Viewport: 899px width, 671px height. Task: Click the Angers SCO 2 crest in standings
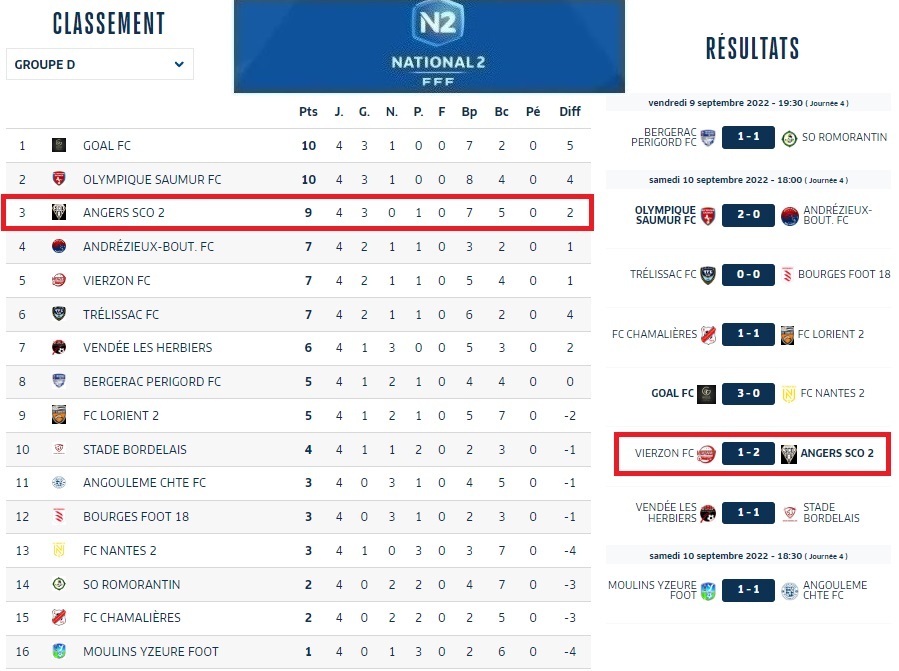59,213
